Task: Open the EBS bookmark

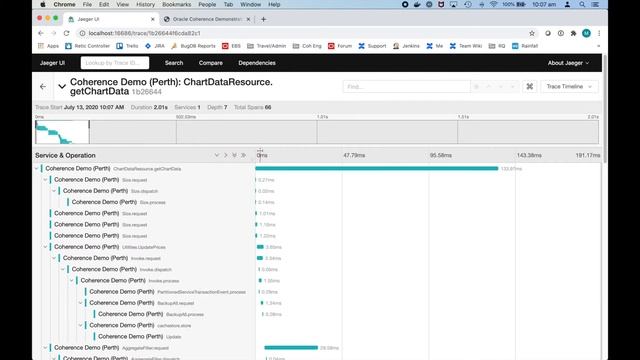Action: pos(231,46)
